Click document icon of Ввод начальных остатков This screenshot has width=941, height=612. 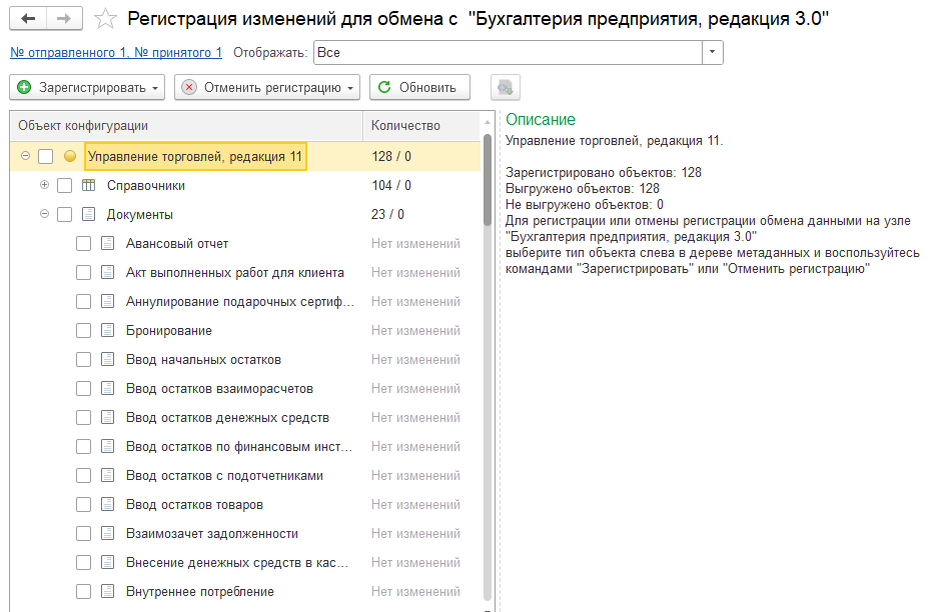pos(107,359)
